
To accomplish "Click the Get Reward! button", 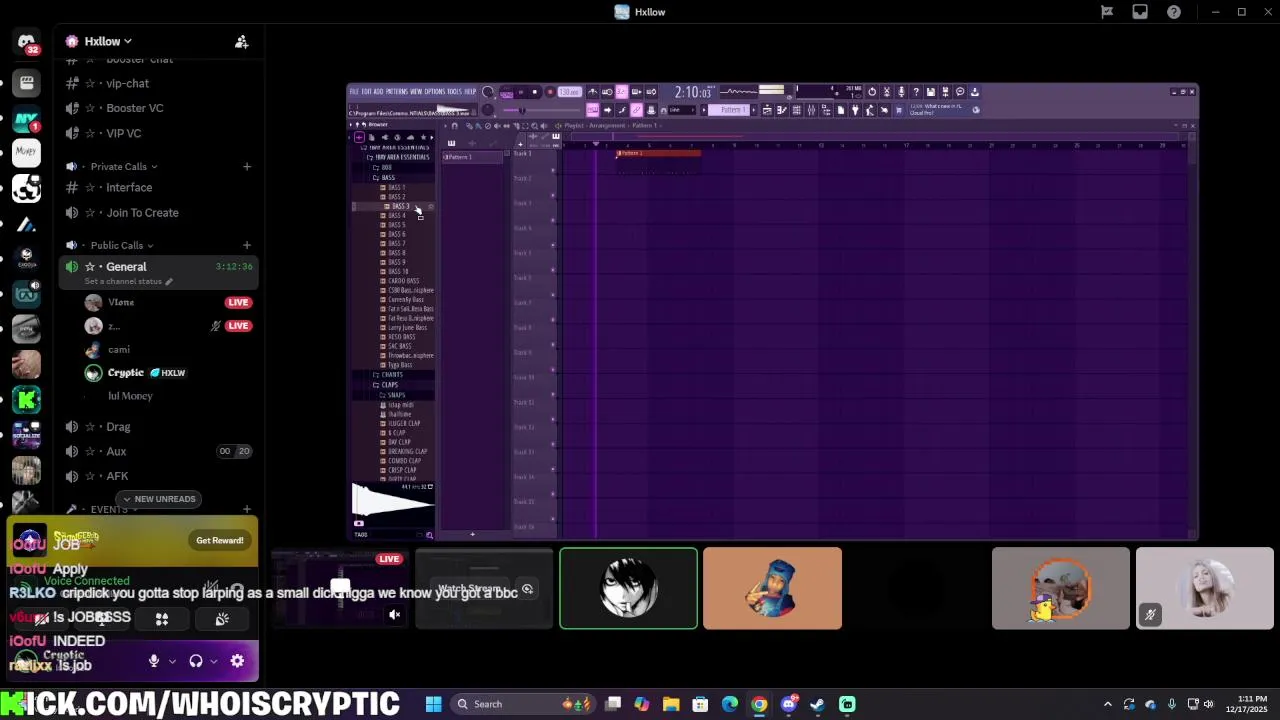I will point(220,541).
